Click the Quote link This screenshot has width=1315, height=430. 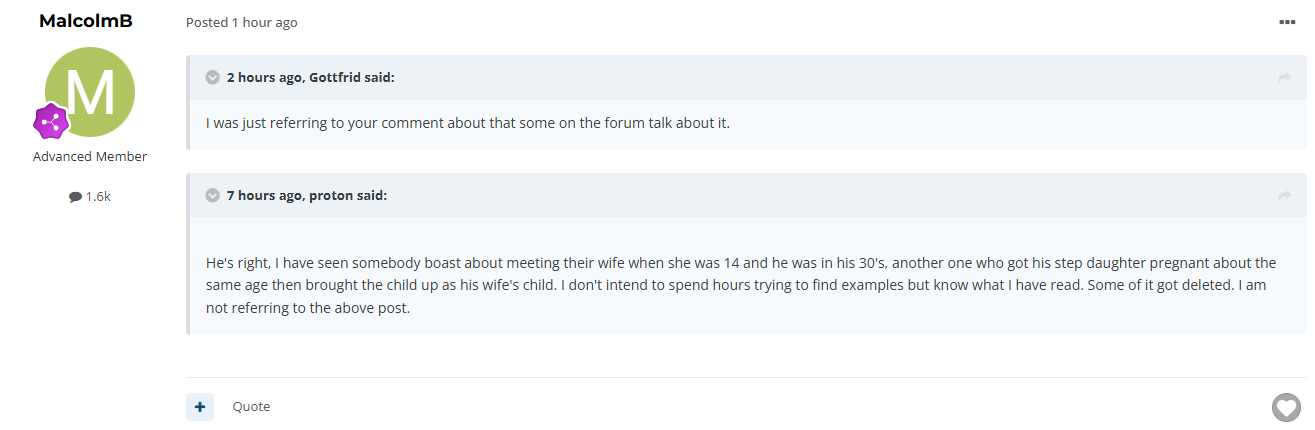[x=251, y=407]
